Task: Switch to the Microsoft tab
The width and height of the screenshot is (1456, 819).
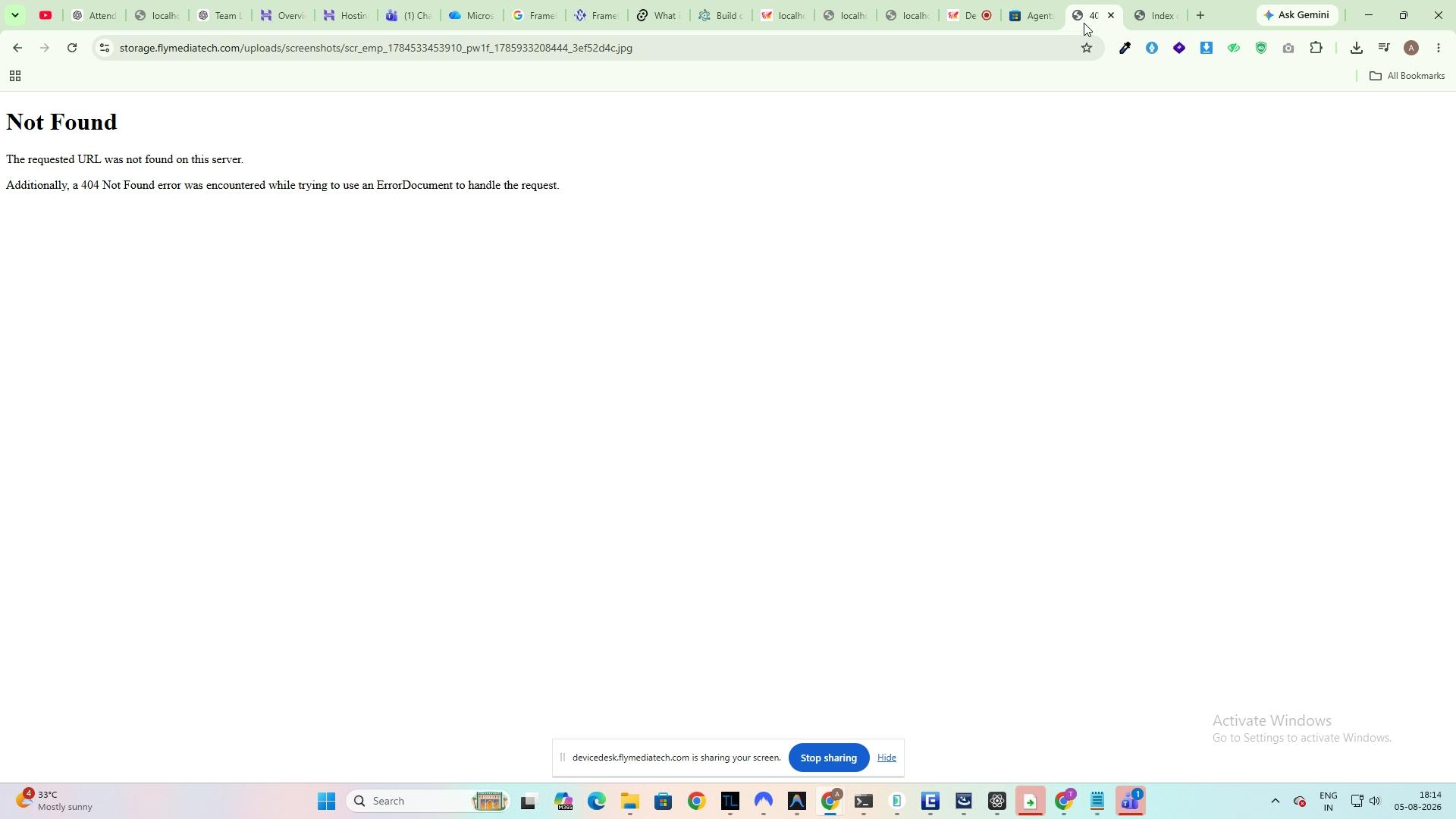Action: click(472, 15)
